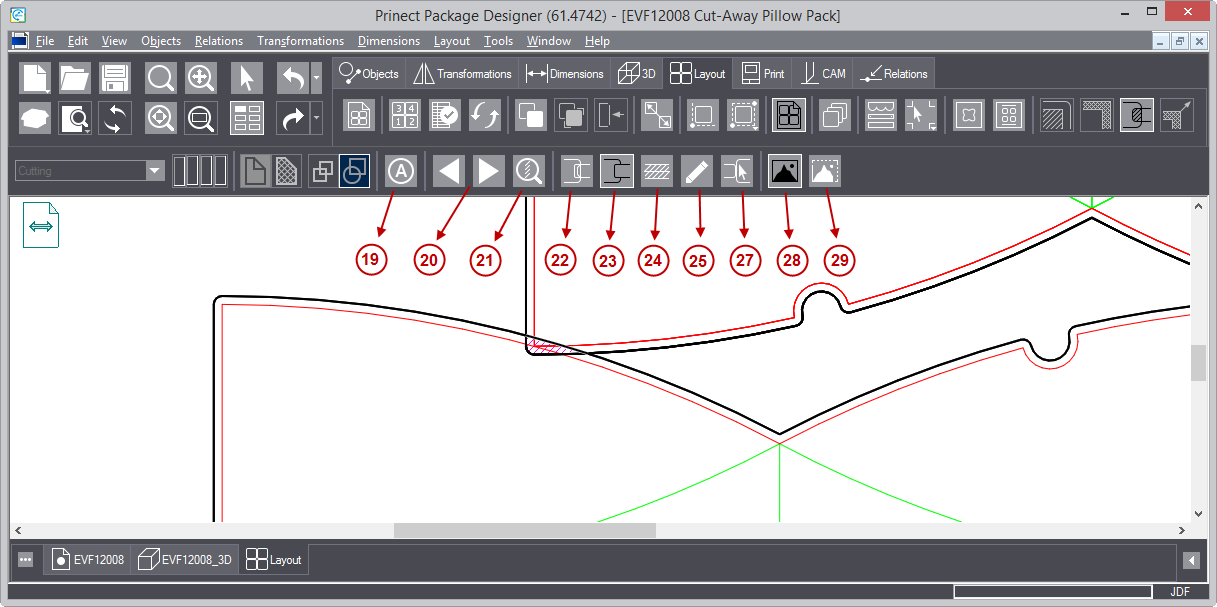Click the new document icon
This screenshot has height=607, width=1217.
pos(36,78)
